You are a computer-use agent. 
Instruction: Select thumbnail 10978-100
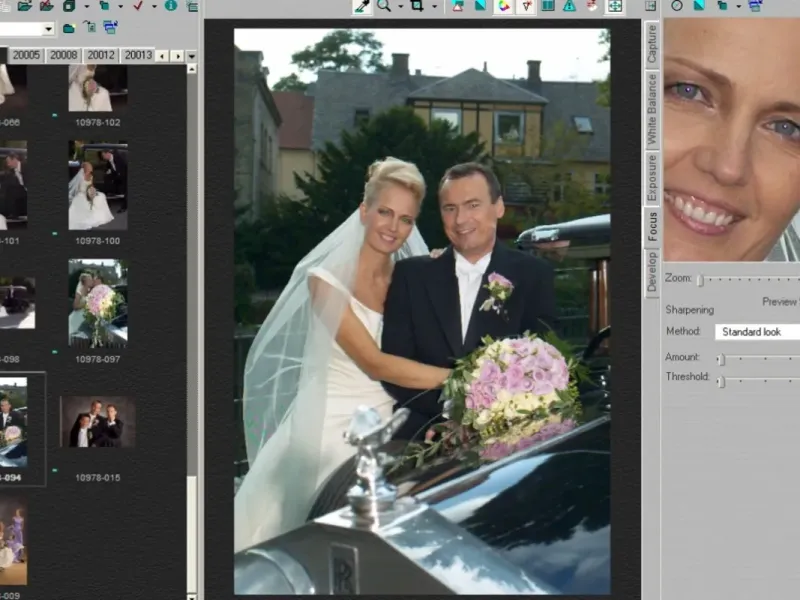click(97, 186)
